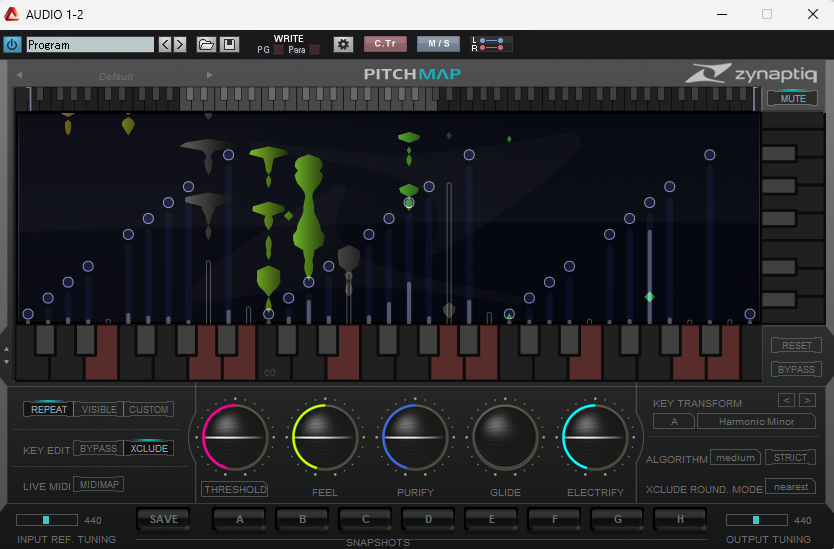This screenshot has width=834, height=549.
Task: Click the snapshots SAVE button
Action: (164, 519)
